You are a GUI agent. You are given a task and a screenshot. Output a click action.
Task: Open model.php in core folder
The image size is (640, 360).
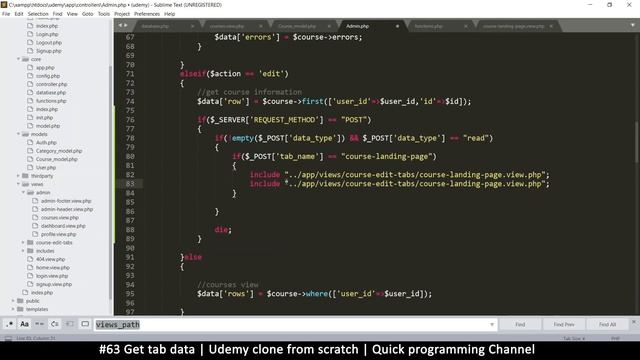pos(48,126)
